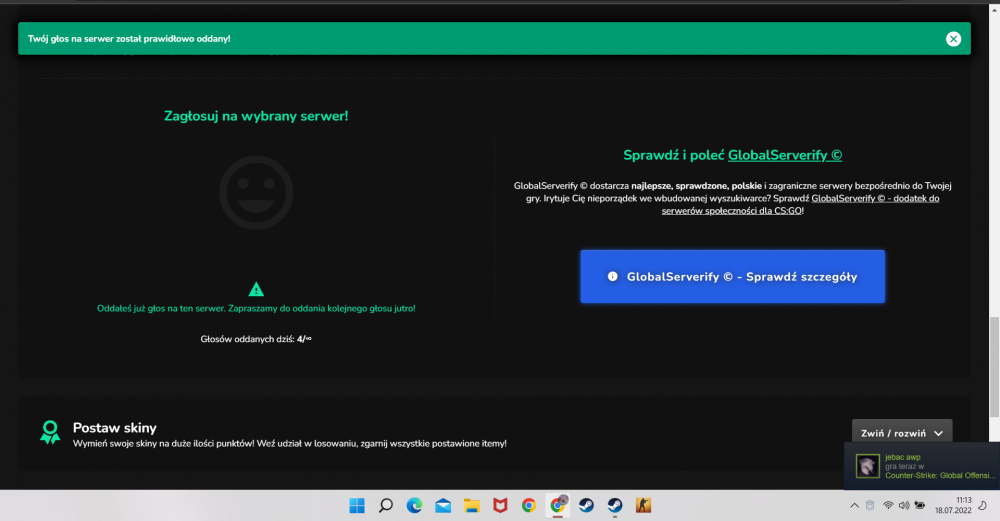Click the info icon in the blue button

click(x=612, y=277)
